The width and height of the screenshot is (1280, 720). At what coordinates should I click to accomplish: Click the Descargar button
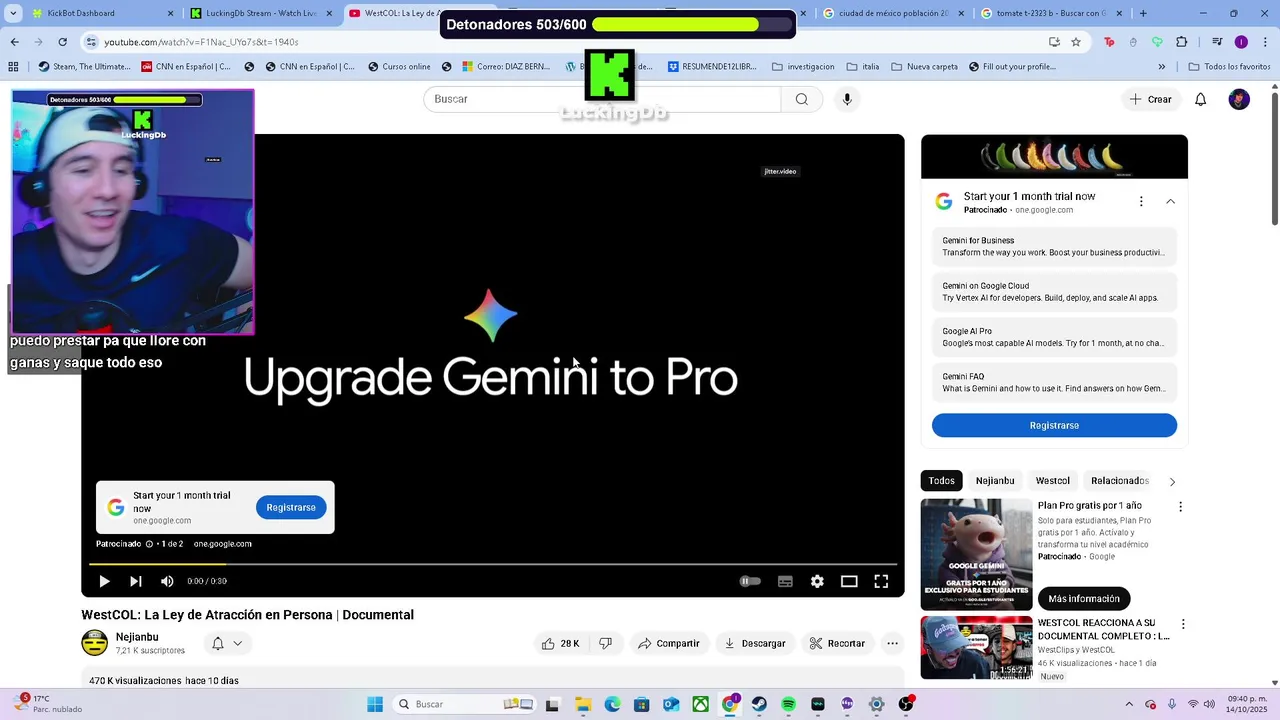point(755,643)
